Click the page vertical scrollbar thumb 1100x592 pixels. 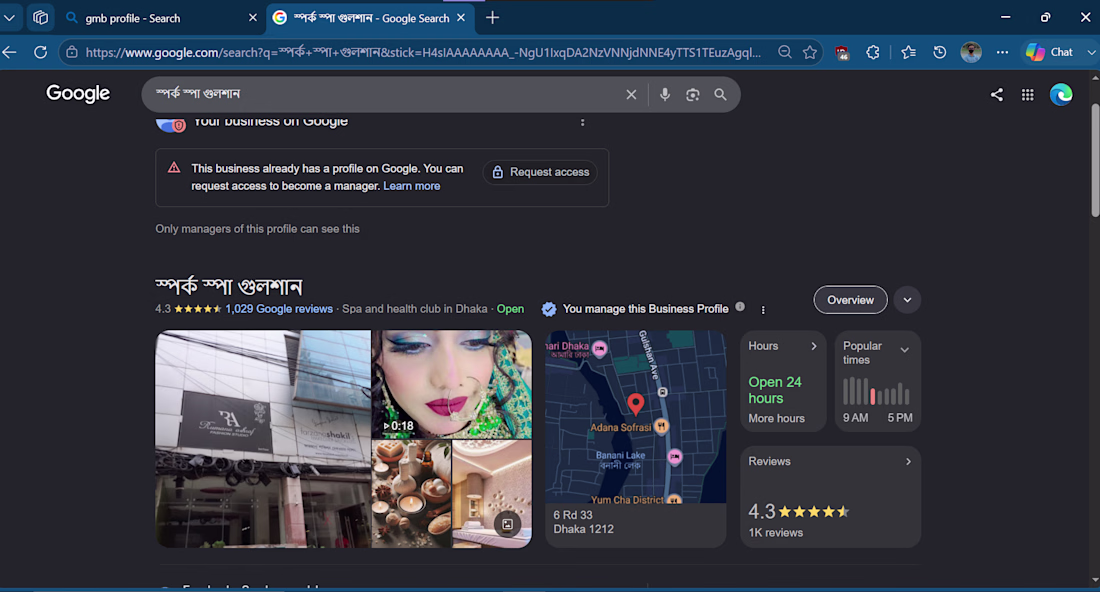tap(1095, 161)
